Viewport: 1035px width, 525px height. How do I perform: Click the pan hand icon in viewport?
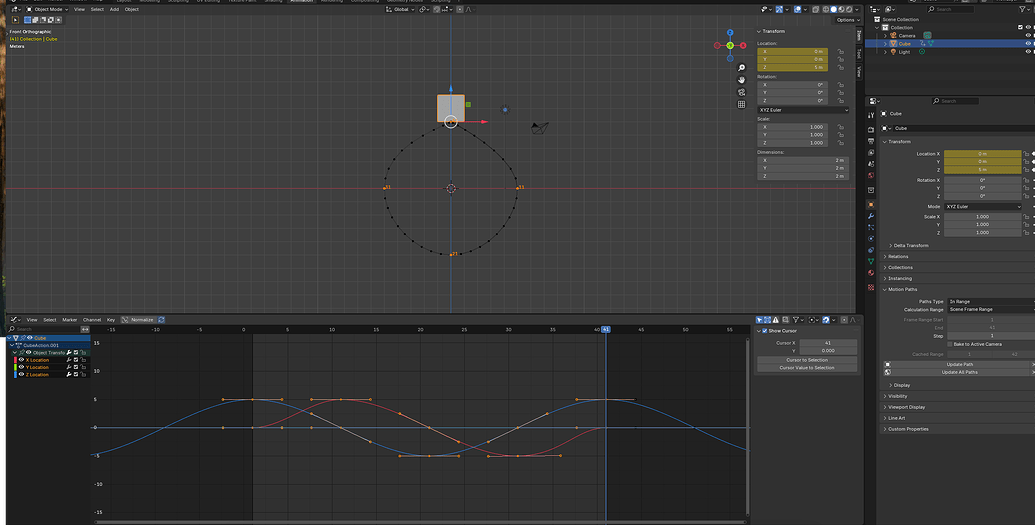tap(741, 80)
